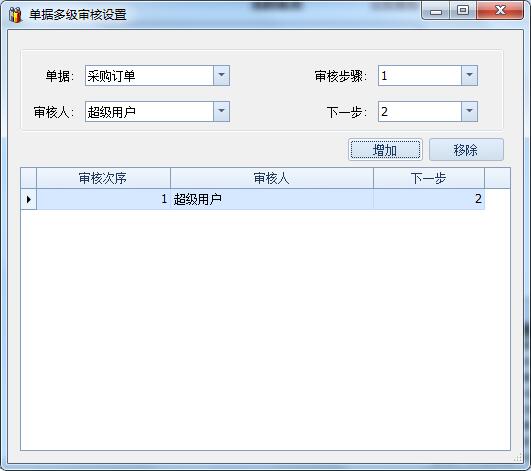Sort by the 审核次序 column header
The image size is (531, 471).
[103, 178]
